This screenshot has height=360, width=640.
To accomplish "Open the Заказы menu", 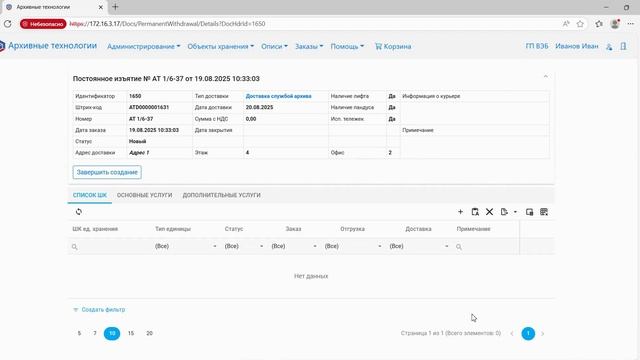I will pyautogui.click(x=309, y=47).
